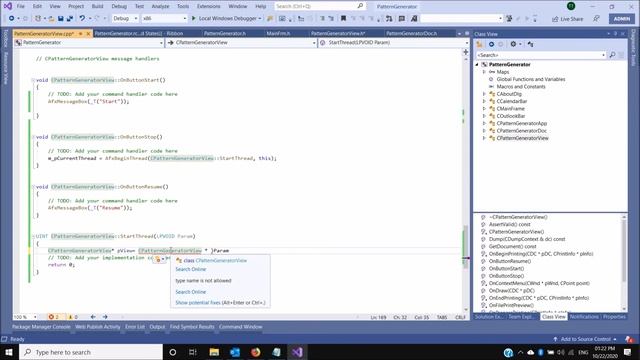Select OnButtonStop() in member list
The image size is (640, 360).
tap(506, 276)
